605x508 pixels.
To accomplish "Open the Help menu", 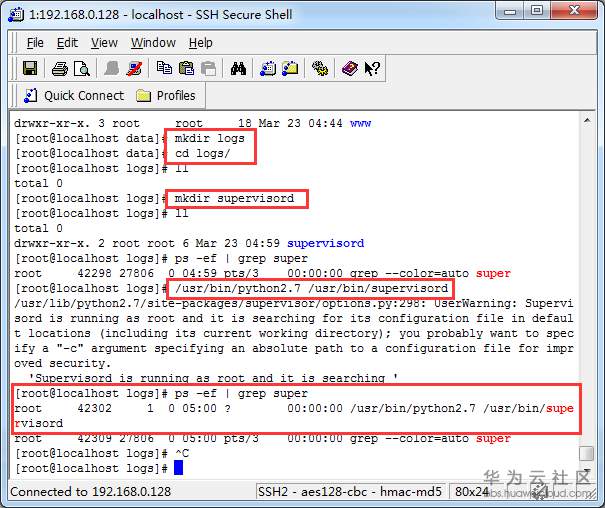I will coord(201,42).
